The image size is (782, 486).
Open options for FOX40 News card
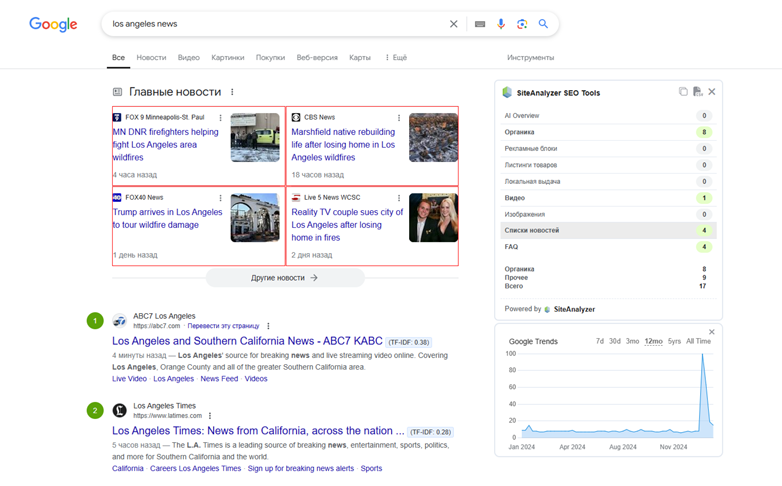[220, 198]
